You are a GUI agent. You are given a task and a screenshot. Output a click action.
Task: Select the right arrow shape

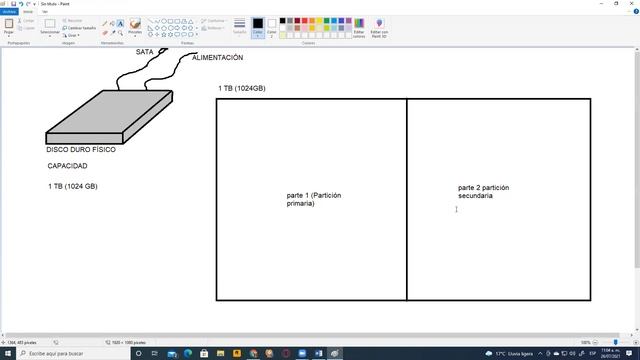tap(177, 28)
